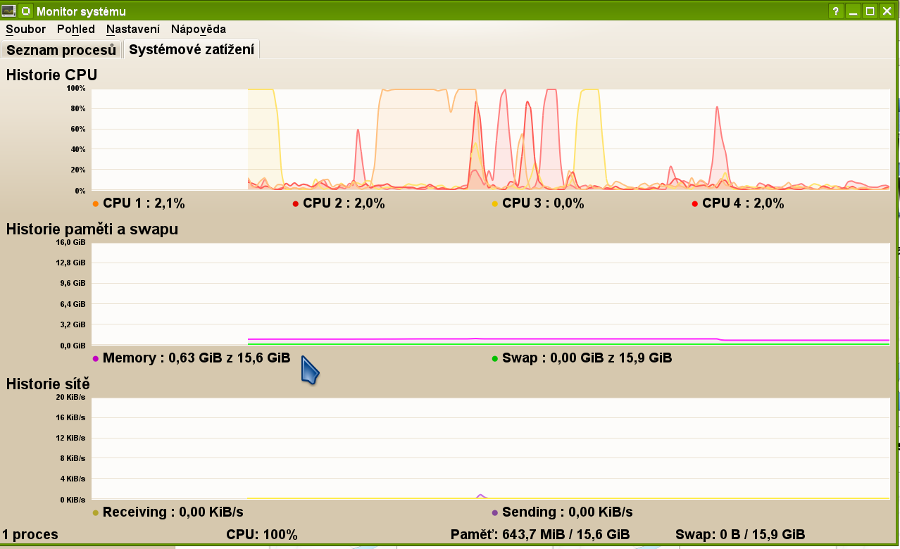
Task: Click the red CPU 4 legend dot
Action: (x=694, y=203)
